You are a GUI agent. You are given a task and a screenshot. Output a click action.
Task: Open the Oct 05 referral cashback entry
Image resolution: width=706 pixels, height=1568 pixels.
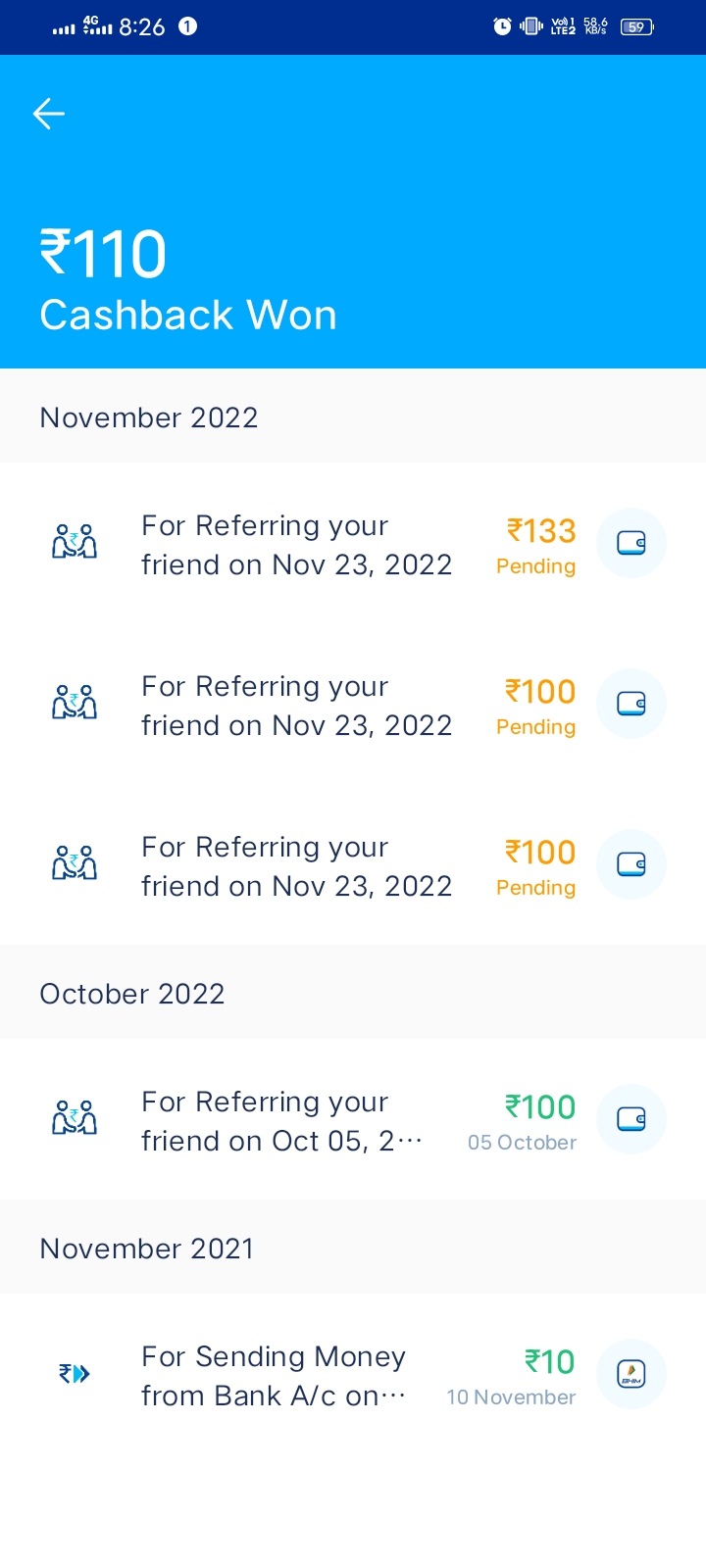[281, 1121]
